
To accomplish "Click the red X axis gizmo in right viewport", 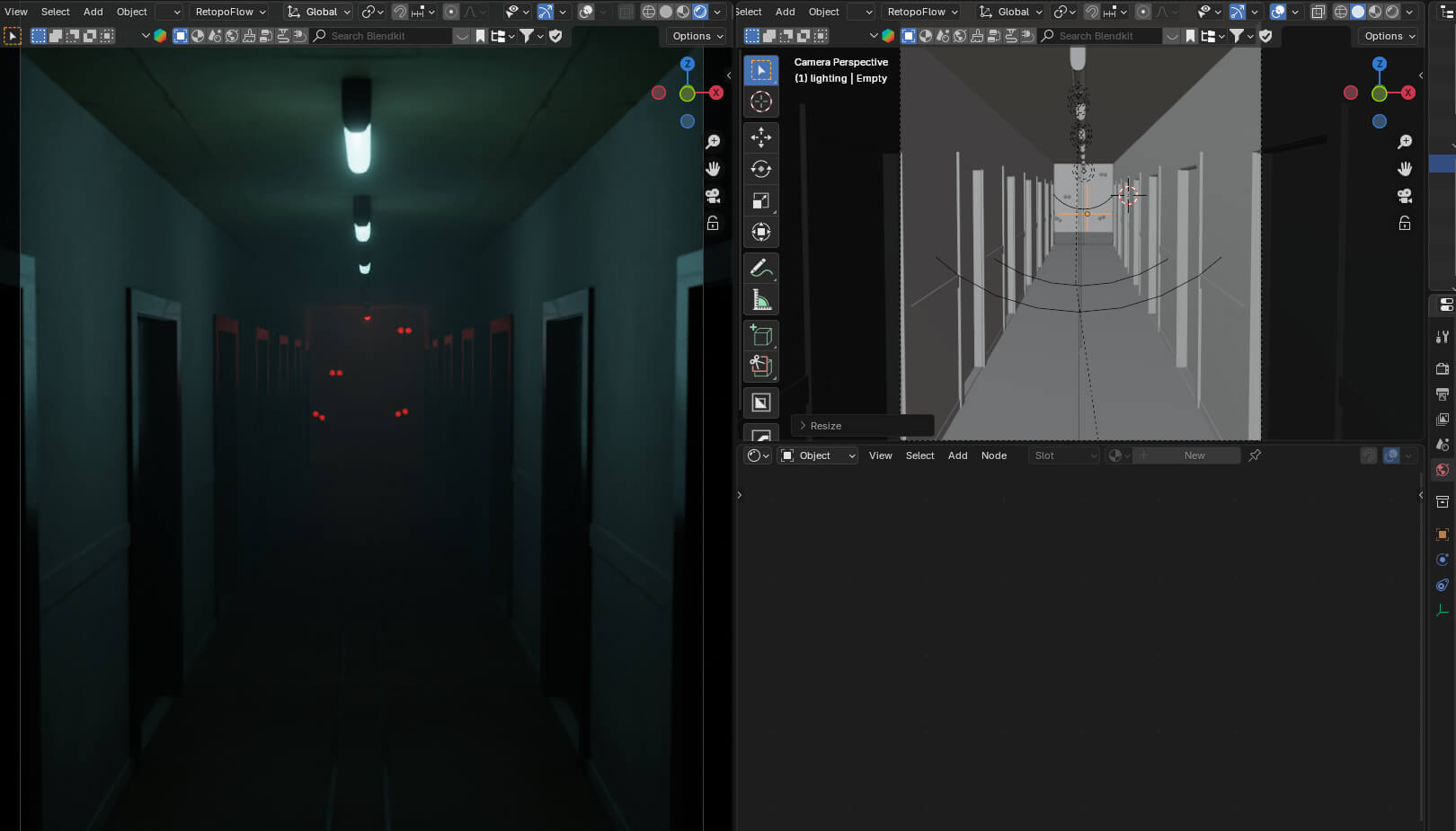I will [x=1408, y=93].
